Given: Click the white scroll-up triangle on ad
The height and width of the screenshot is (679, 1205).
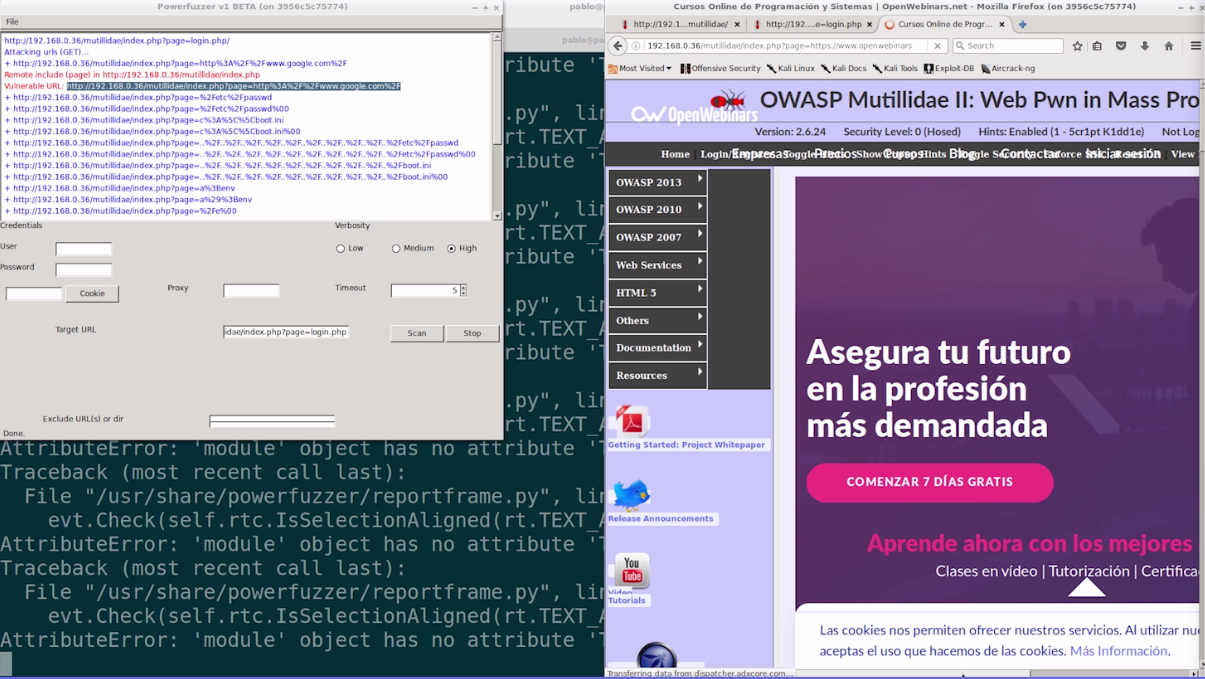Looking at the screenshot, I should click(1086, 588).
